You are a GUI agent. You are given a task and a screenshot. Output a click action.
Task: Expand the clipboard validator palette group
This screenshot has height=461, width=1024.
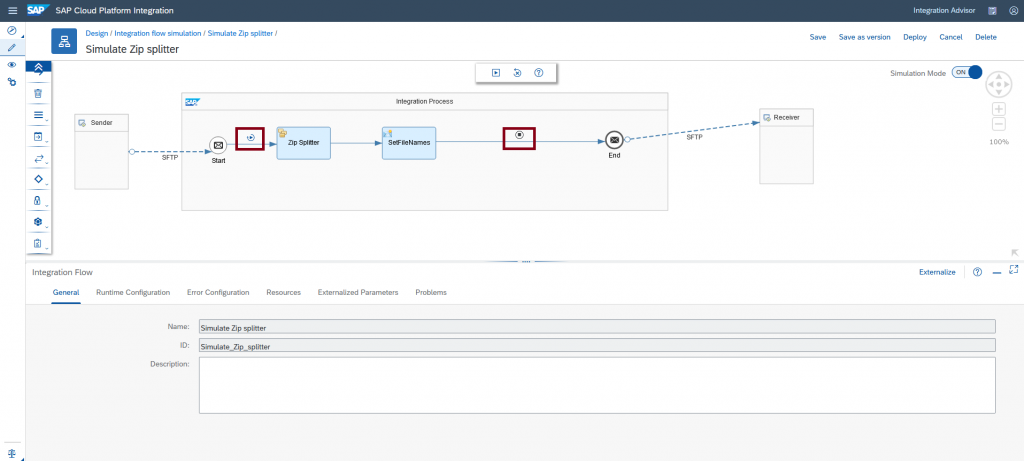[38, 244]
